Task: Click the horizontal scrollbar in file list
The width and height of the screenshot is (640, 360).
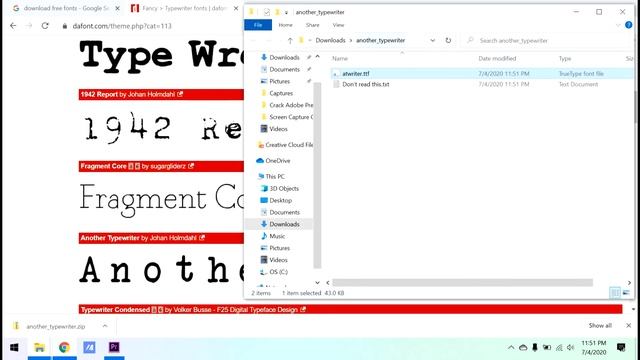Action: pyautogui.click(x=462, y=282)
